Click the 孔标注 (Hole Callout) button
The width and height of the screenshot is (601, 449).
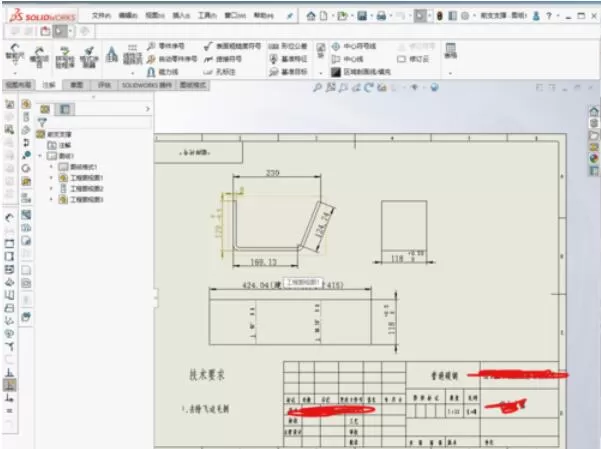[219, 72]
